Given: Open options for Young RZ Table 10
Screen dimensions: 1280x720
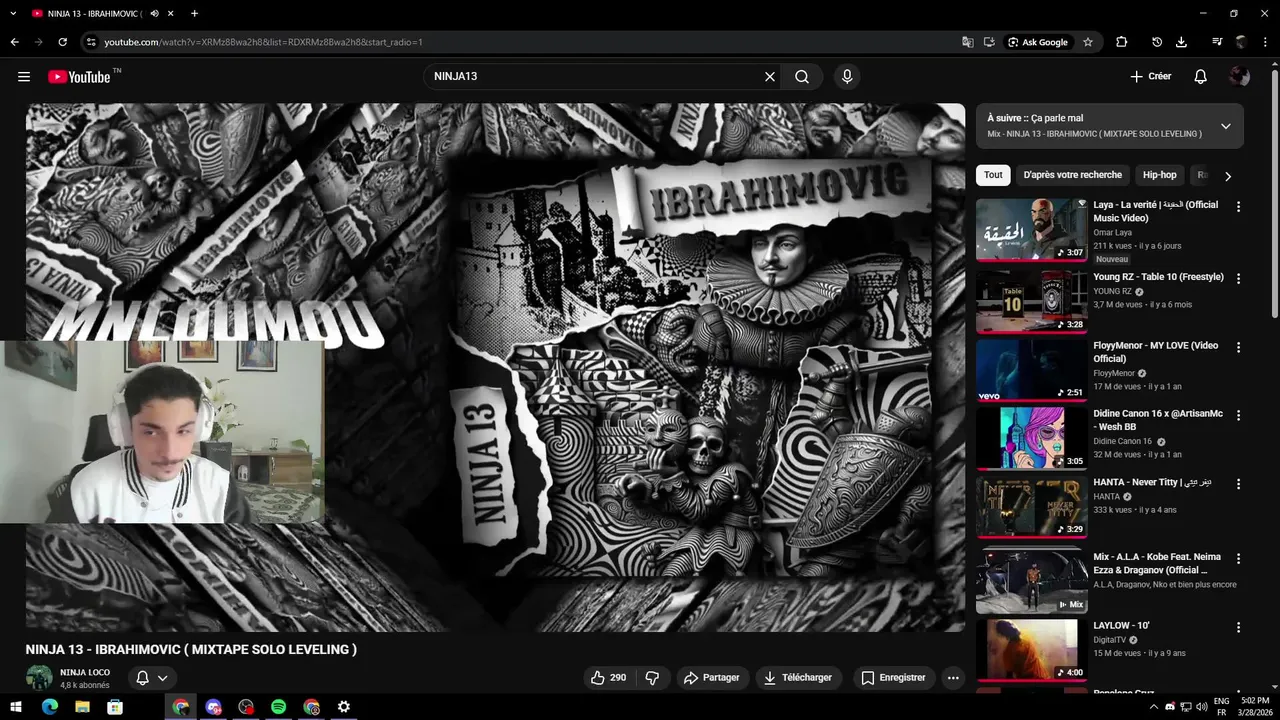Looking at the screenshot, I should click(x=1238, y=279).
